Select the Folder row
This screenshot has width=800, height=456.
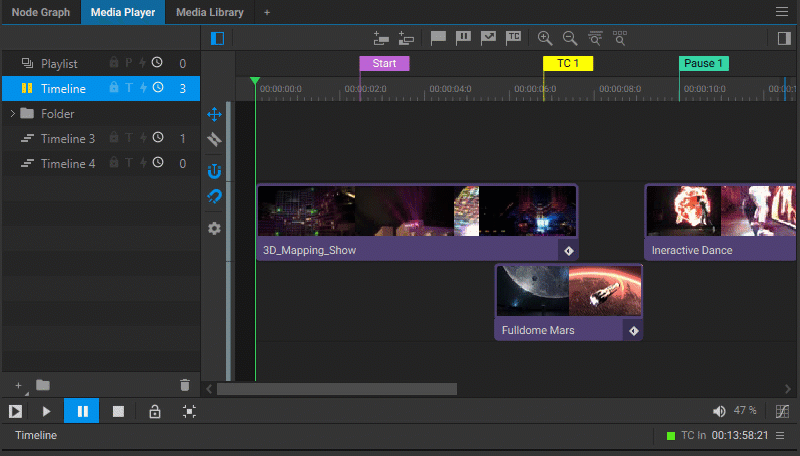click(x=101, y=113)
